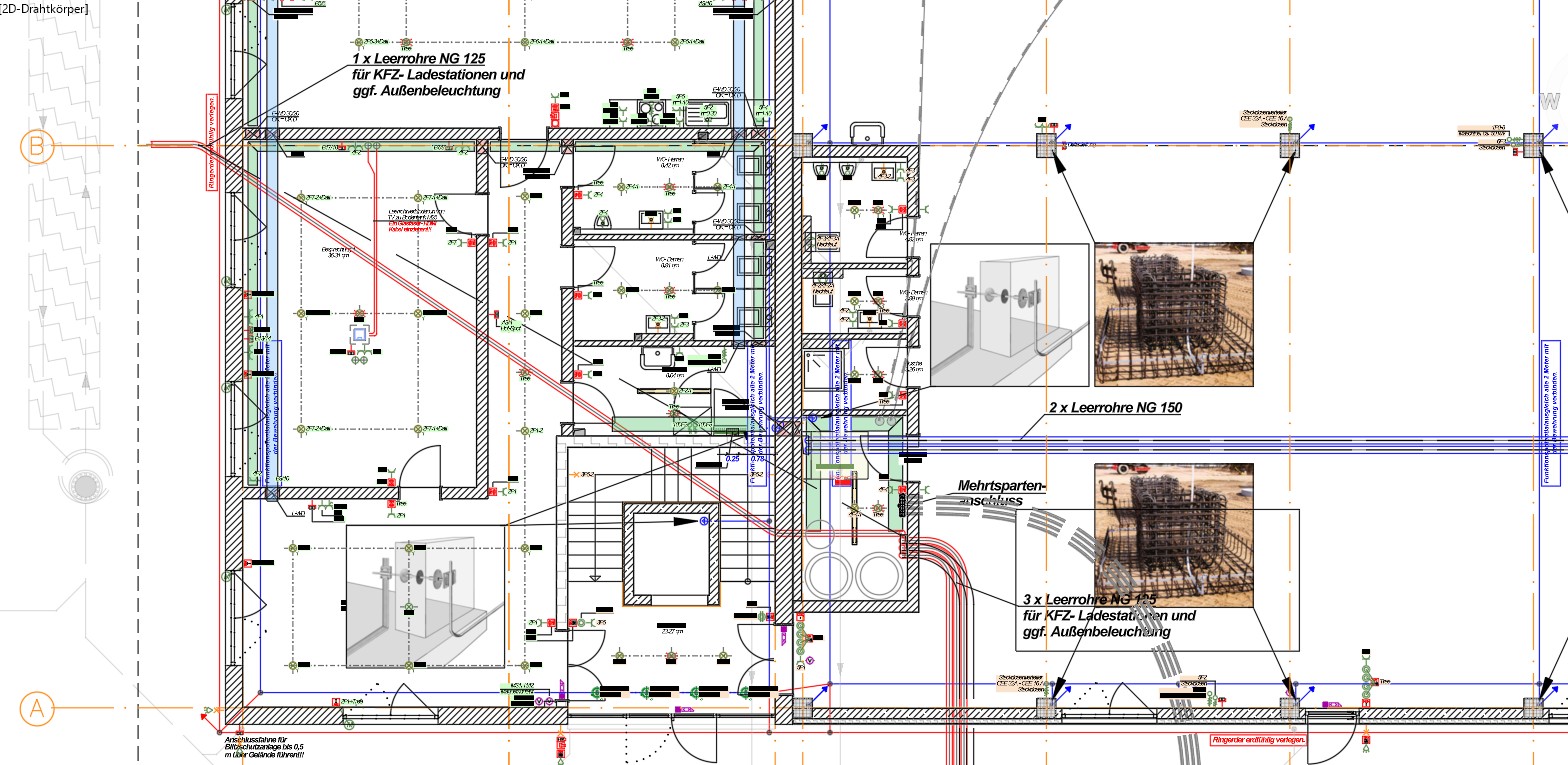Click the [2D-Drahtkörper] visual style control

click(45, 9)
